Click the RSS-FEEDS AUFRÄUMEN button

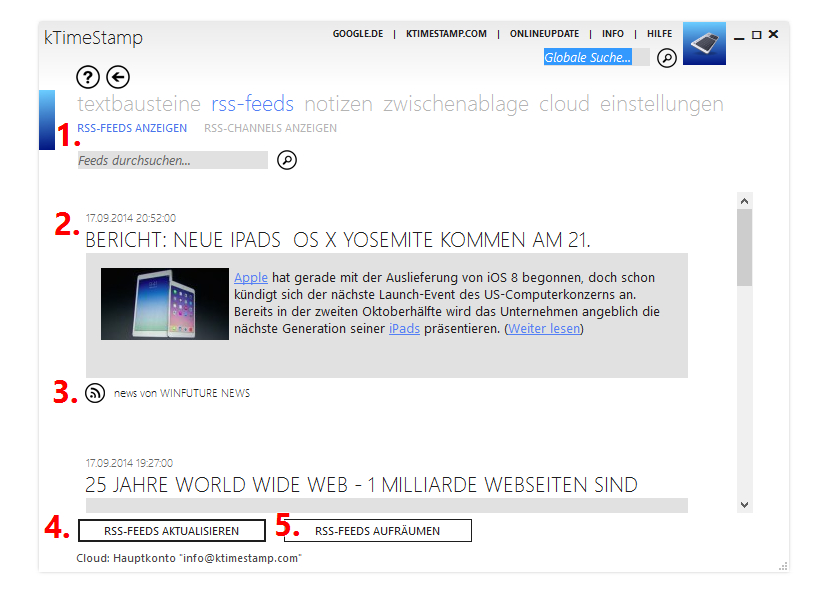(x=378, y=531)
